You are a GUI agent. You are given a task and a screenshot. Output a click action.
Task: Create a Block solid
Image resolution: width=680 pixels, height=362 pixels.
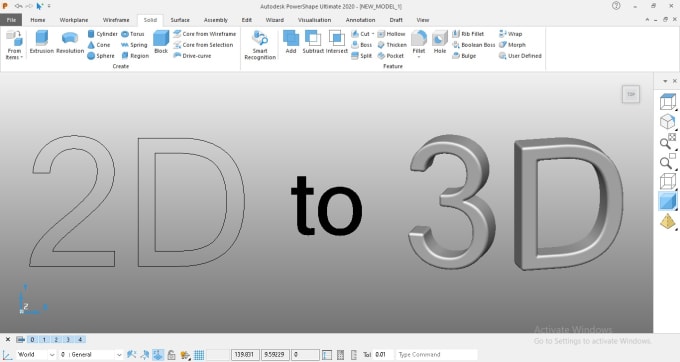pos(161,42)
